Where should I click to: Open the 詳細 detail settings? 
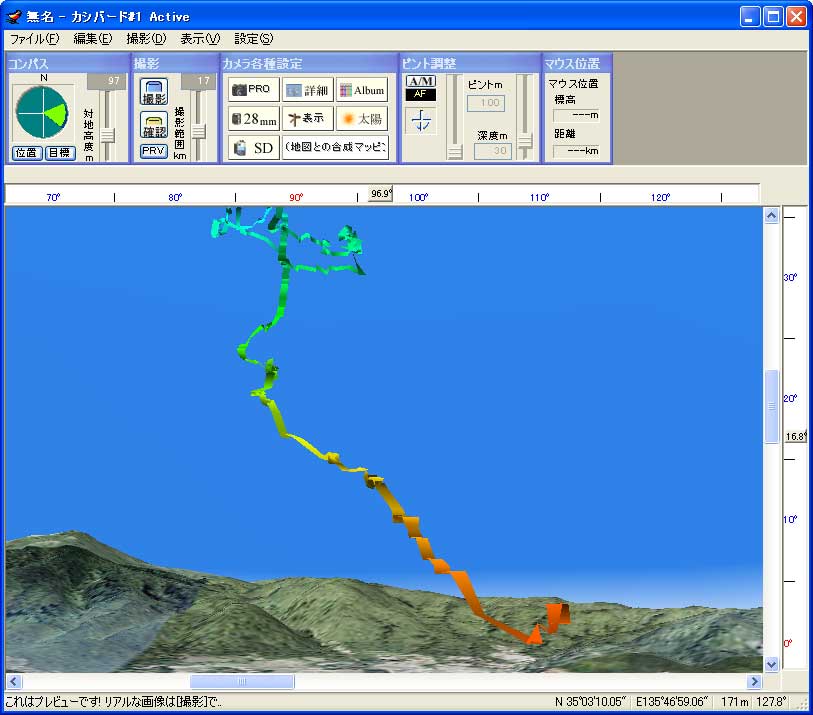(307, 90)
